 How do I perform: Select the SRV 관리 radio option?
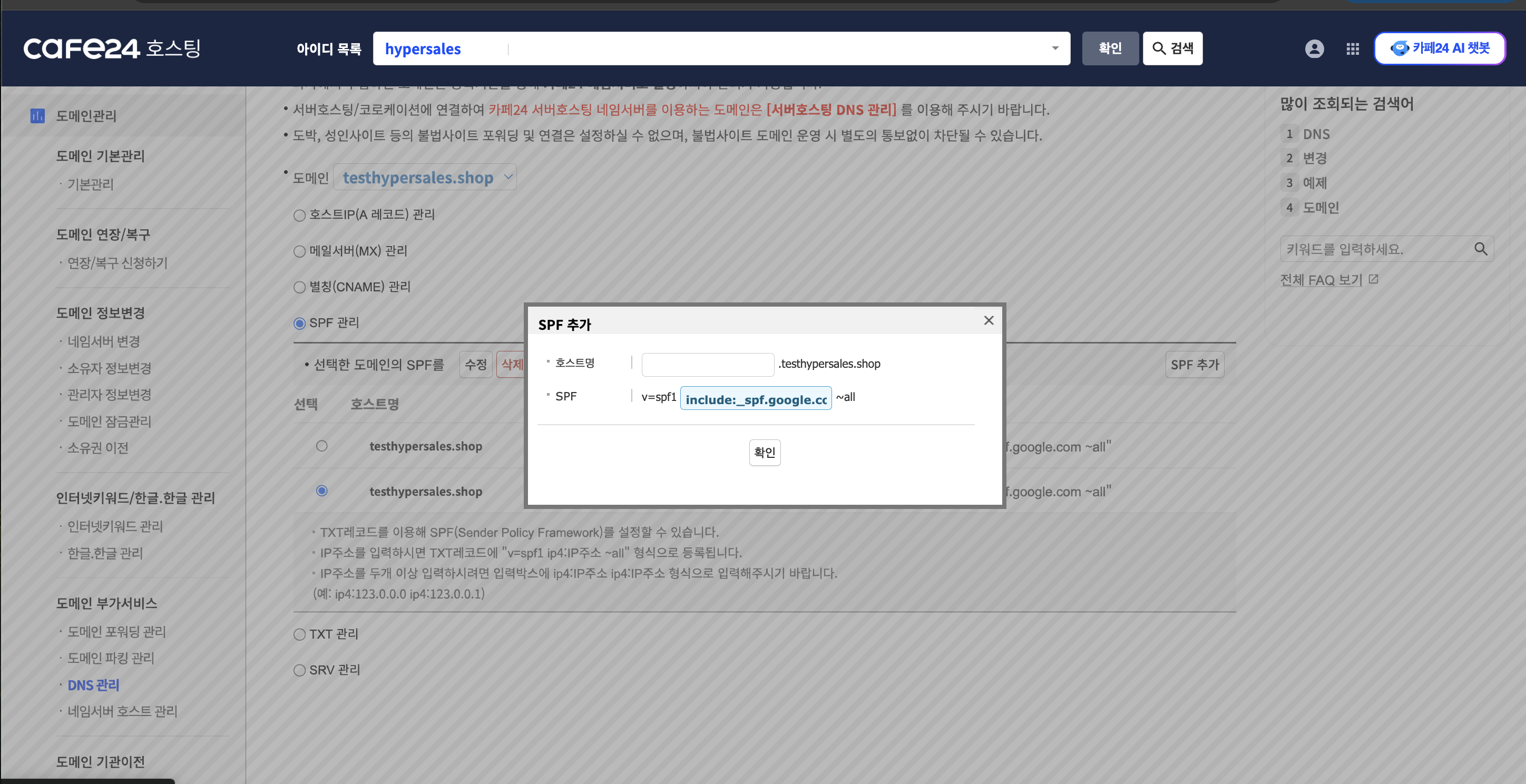[300, 670]
